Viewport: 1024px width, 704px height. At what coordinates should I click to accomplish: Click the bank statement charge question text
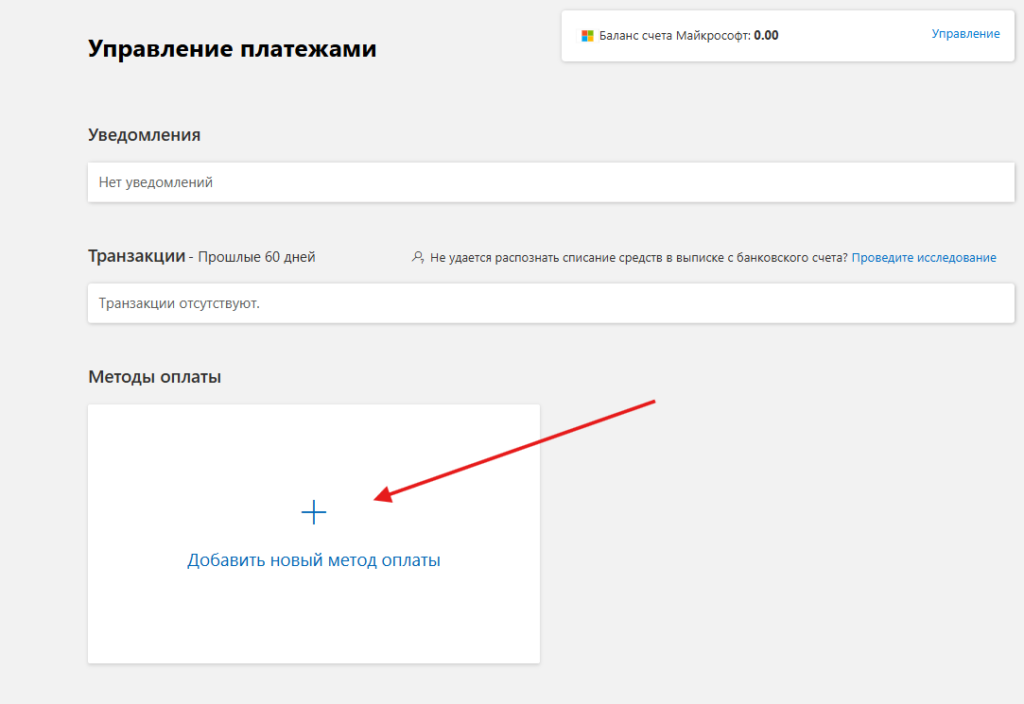coord(639,258)
